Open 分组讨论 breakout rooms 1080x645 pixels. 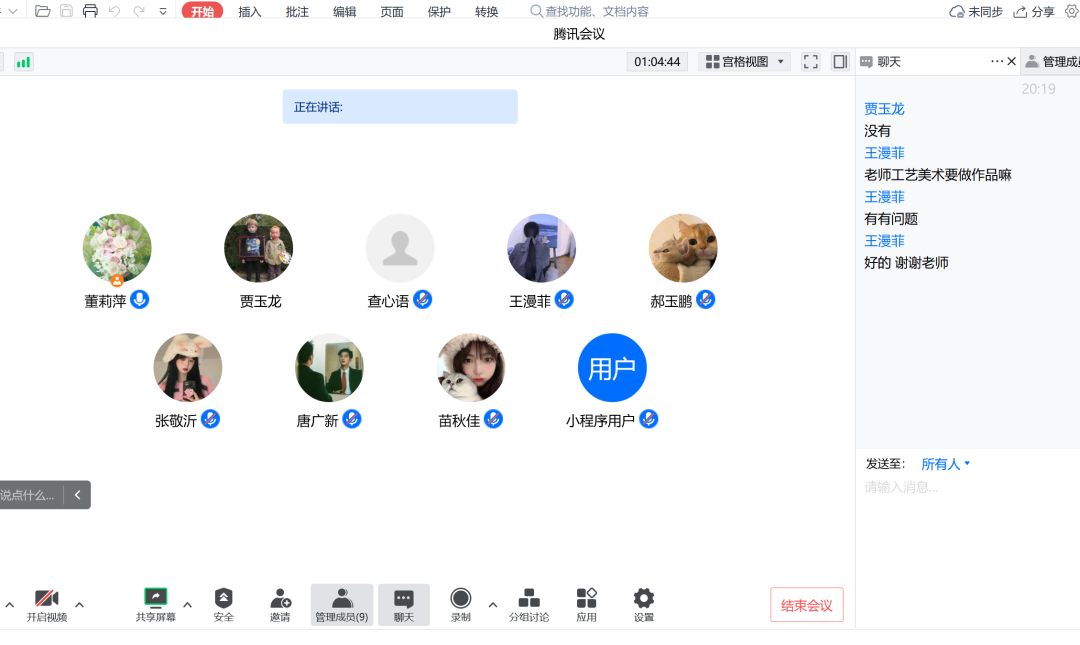(529, 605)
